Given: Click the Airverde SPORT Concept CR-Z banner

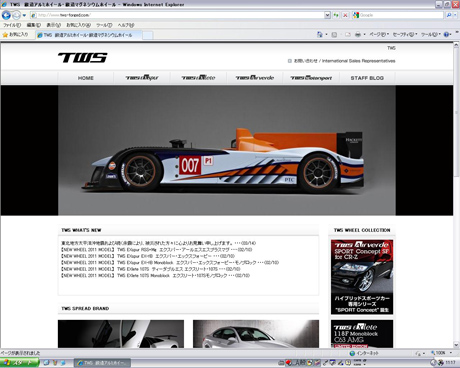Looking at the screenshot, I should (x=362, y=277).
